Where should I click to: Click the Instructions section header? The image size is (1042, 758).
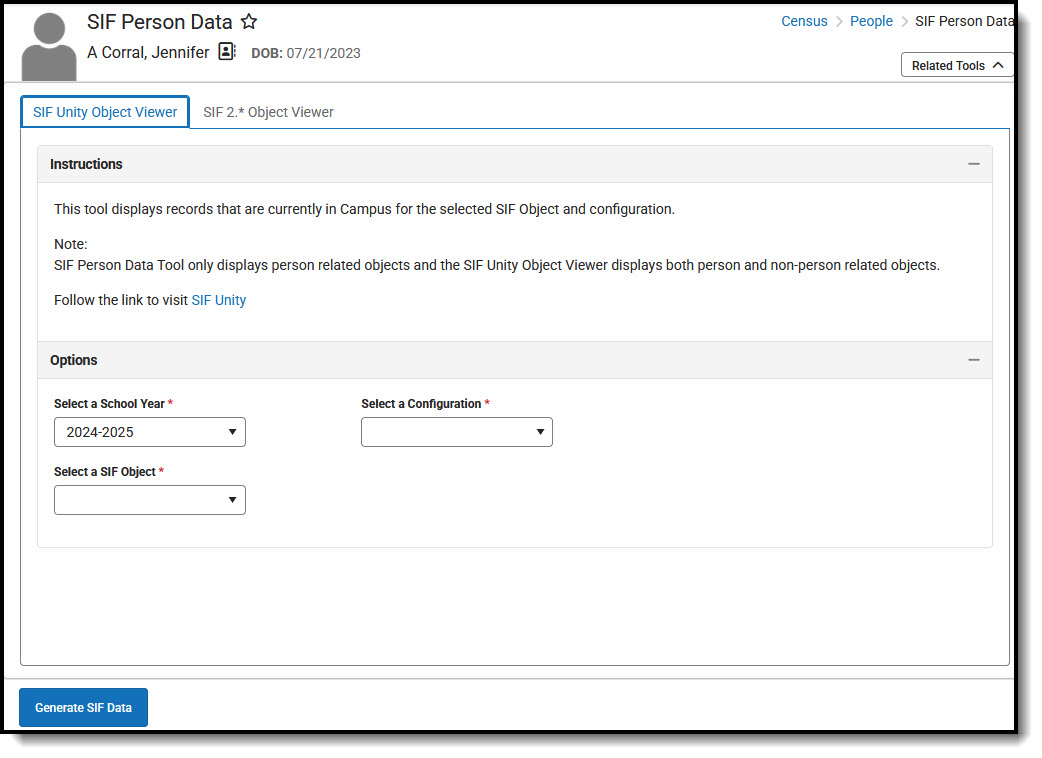pos(87,164)
